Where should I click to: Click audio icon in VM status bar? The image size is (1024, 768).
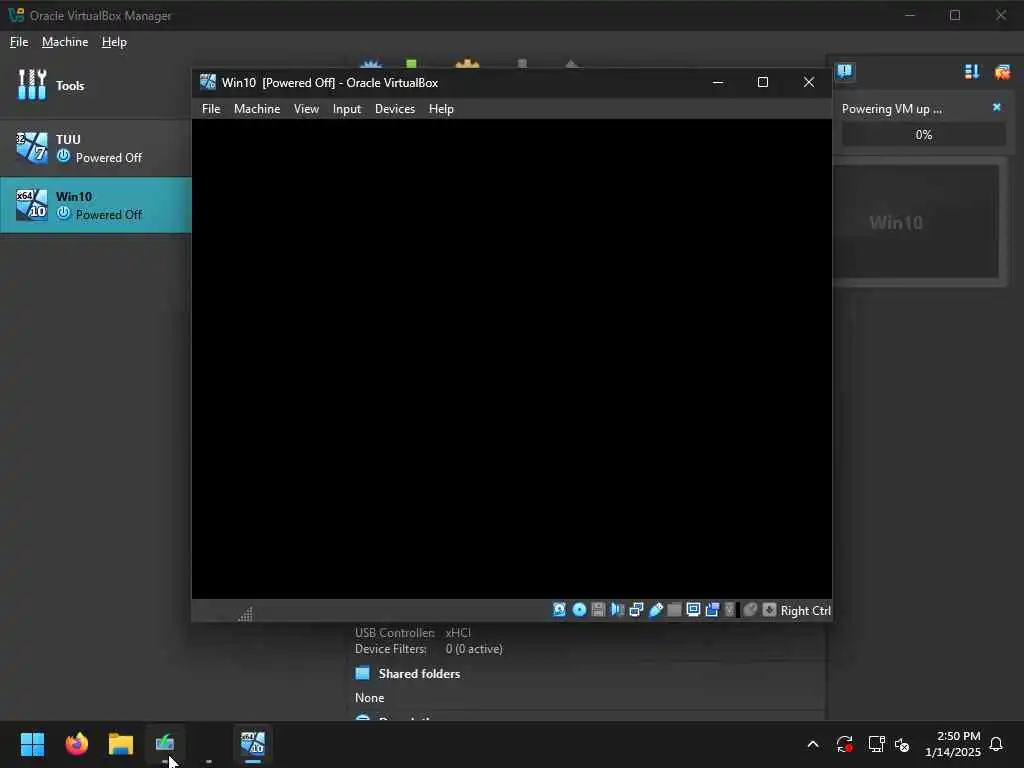pyautogui.click(x=617, y=610)
